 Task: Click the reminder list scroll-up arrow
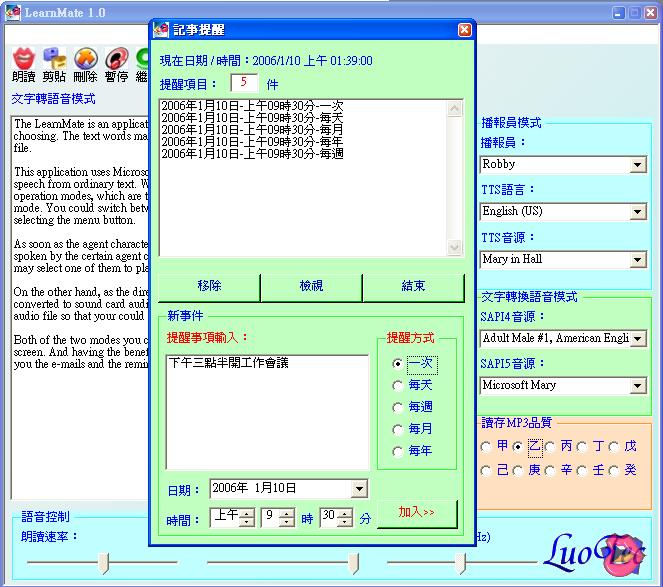pos(455,109)
